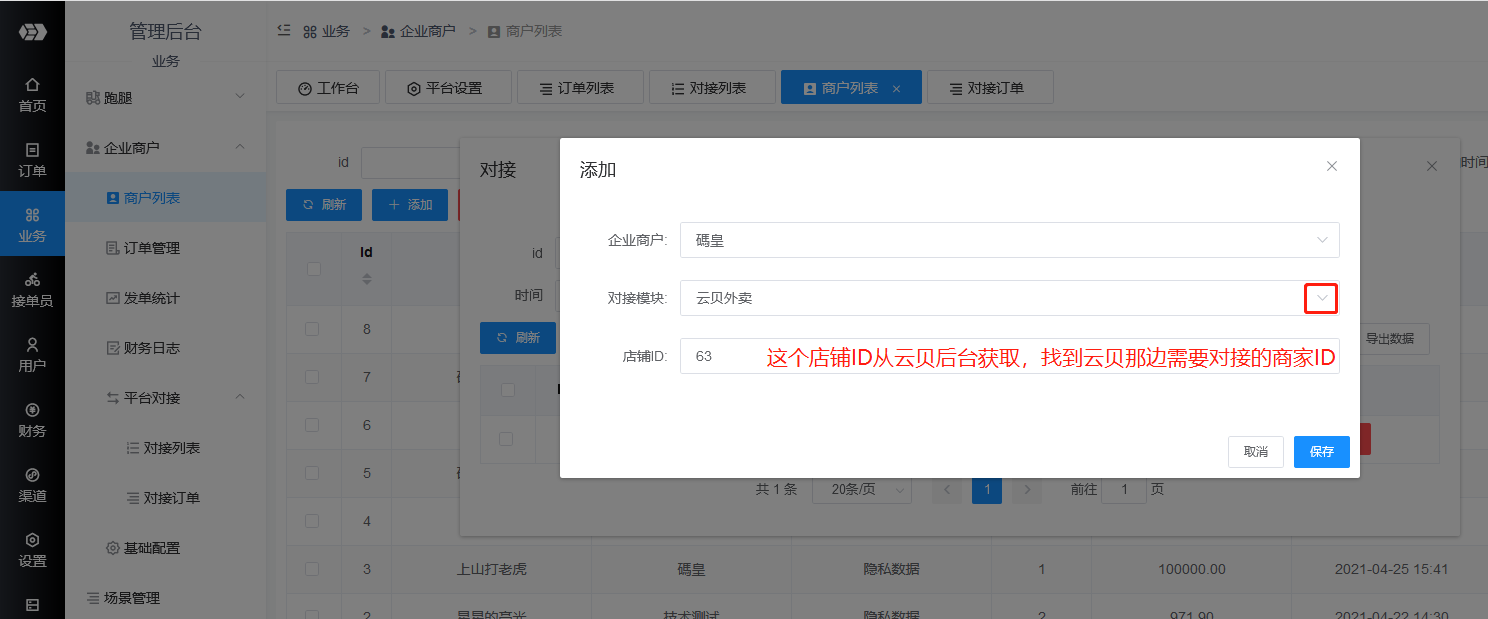This screenshot has width=1488, height=619.
Task: Close the 商户列表 tab with its x
Action: (896, 89)
